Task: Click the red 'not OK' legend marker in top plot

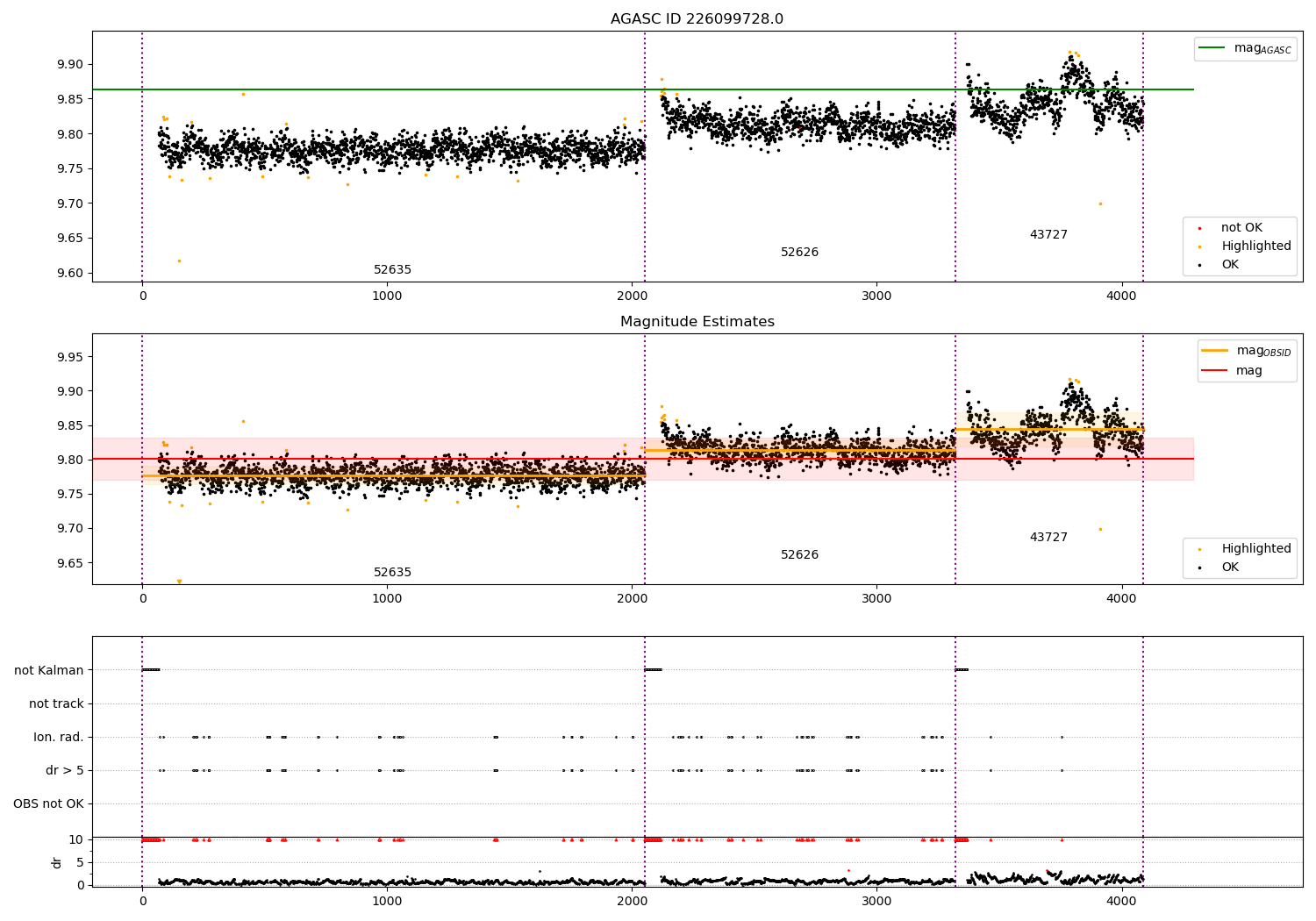Action: pos(1199,228)
